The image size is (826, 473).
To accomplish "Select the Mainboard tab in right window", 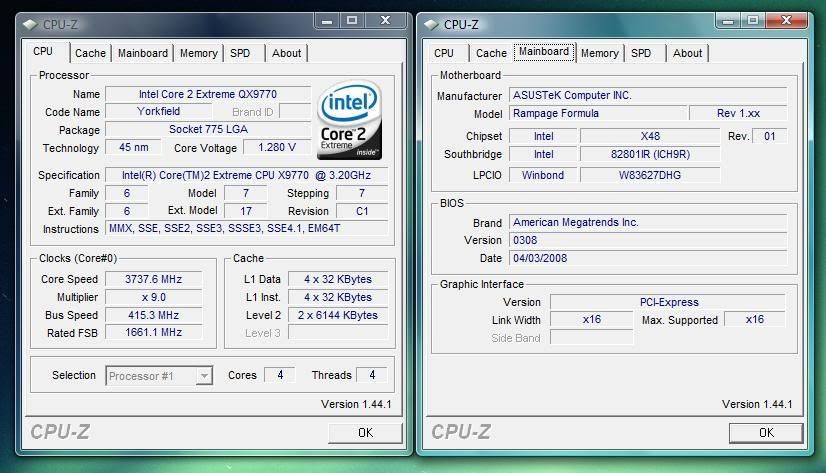I will pos(544,52).
